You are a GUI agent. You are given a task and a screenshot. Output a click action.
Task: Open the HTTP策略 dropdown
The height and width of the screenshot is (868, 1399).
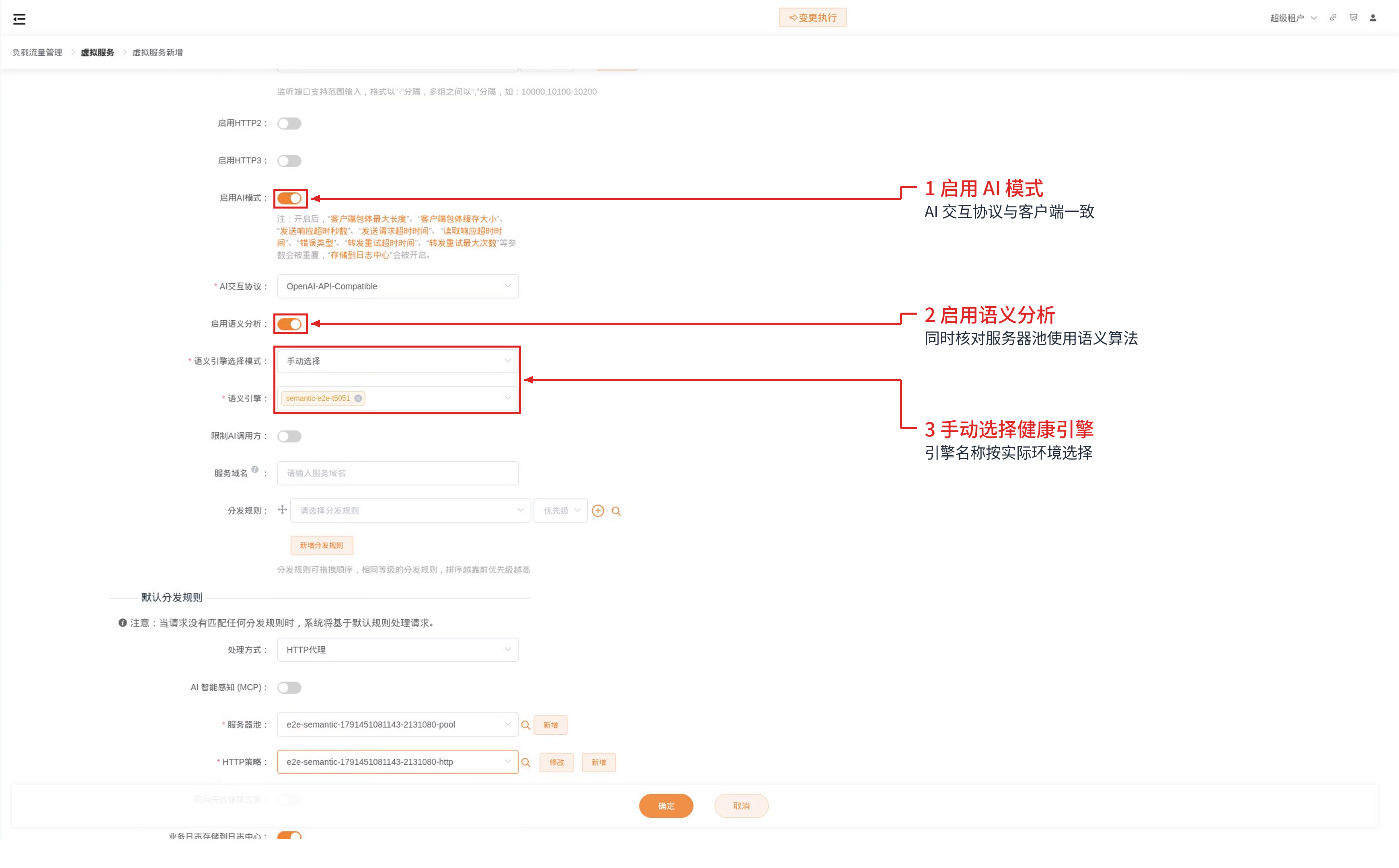[x=398, y=762]
